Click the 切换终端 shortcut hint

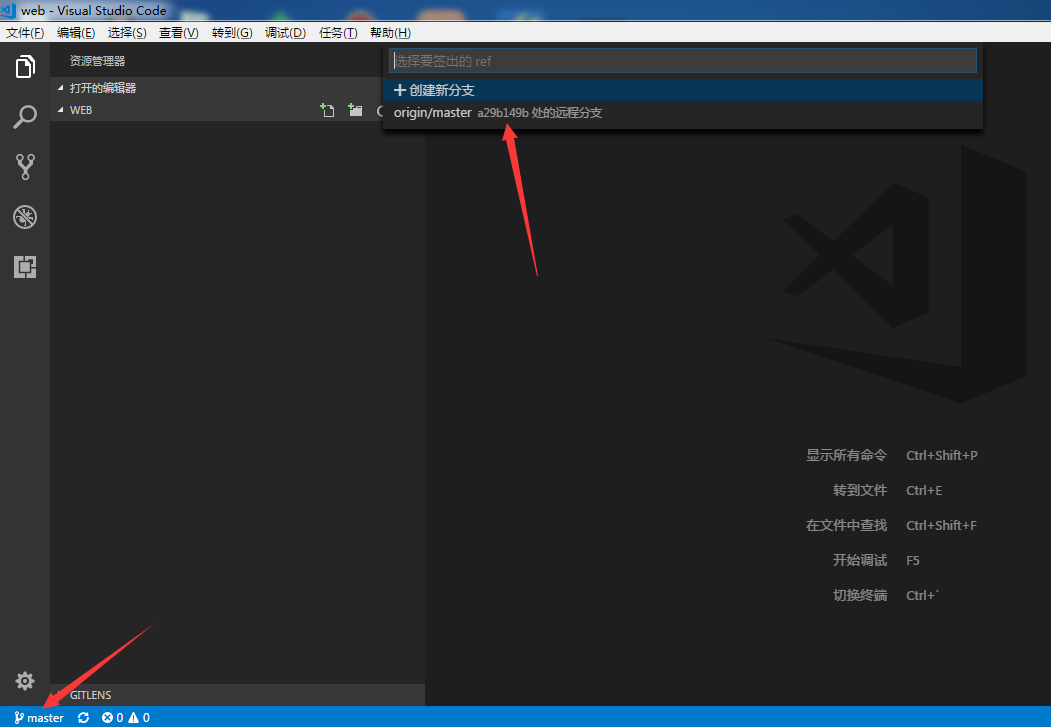860,595
